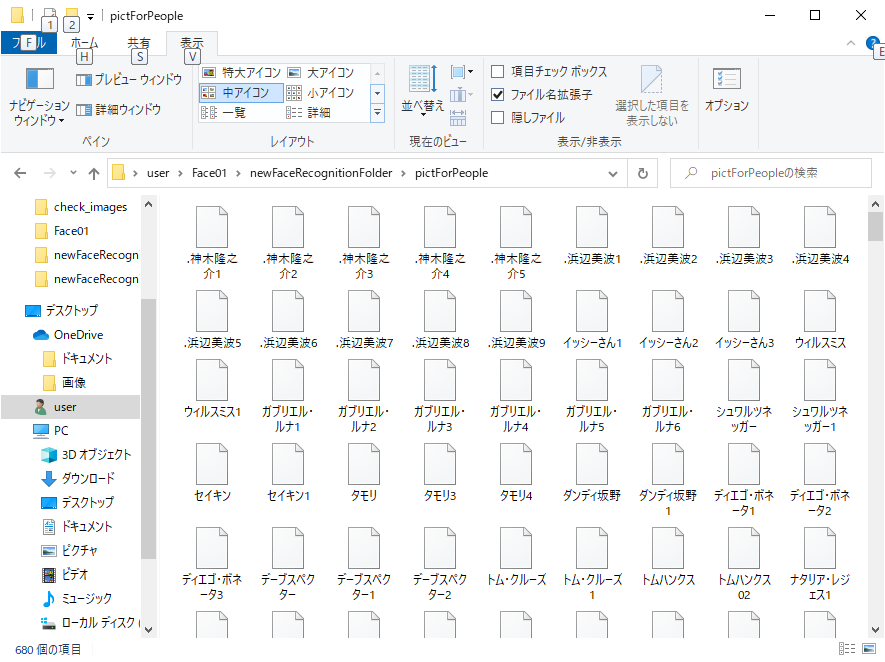The image size is (885, 662).
Task: Click Face01 in the address bar
Action: [x=209, y=173]
